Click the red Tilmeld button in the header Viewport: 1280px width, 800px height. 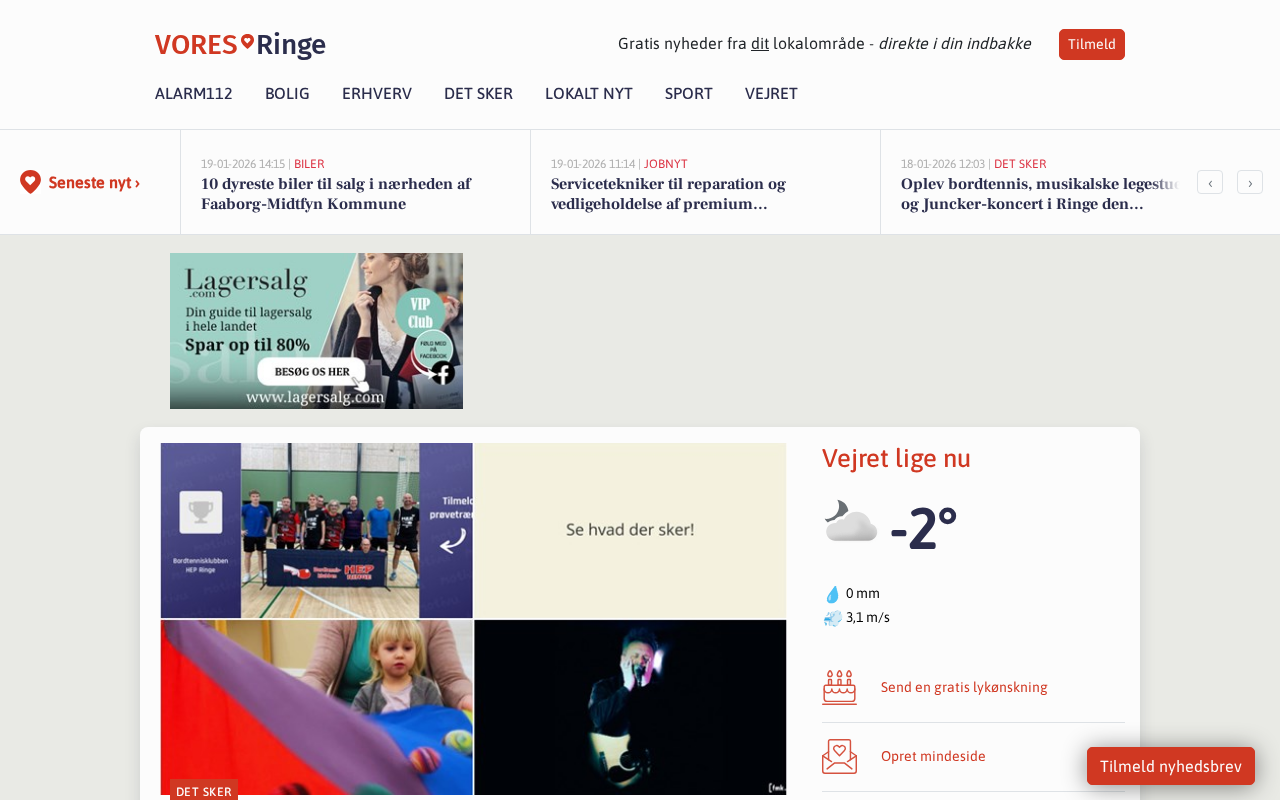[1092, 44]
